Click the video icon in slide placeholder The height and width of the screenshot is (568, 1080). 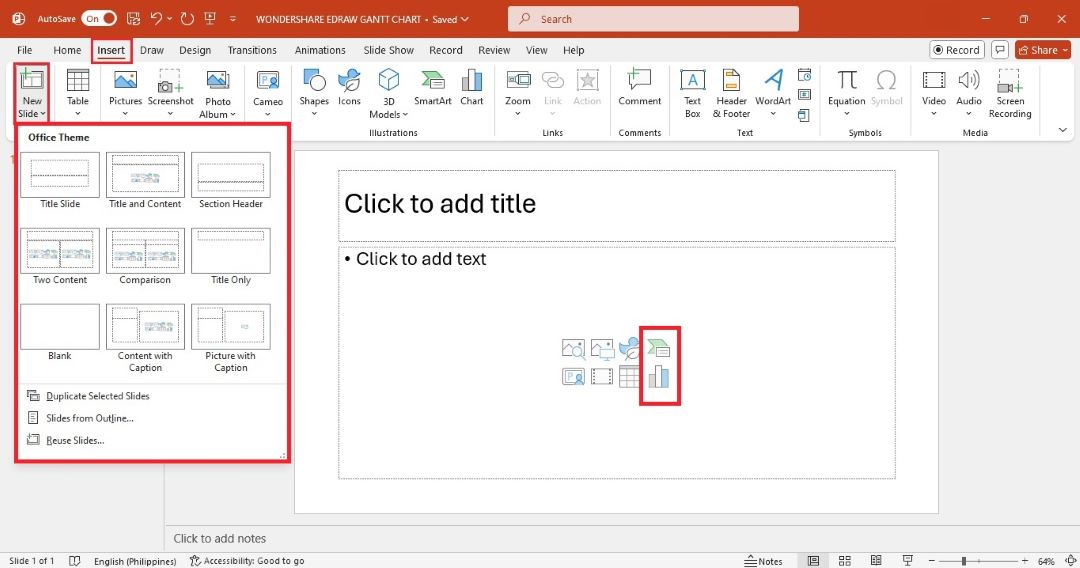pyautogui.click(x=601, y=377)
